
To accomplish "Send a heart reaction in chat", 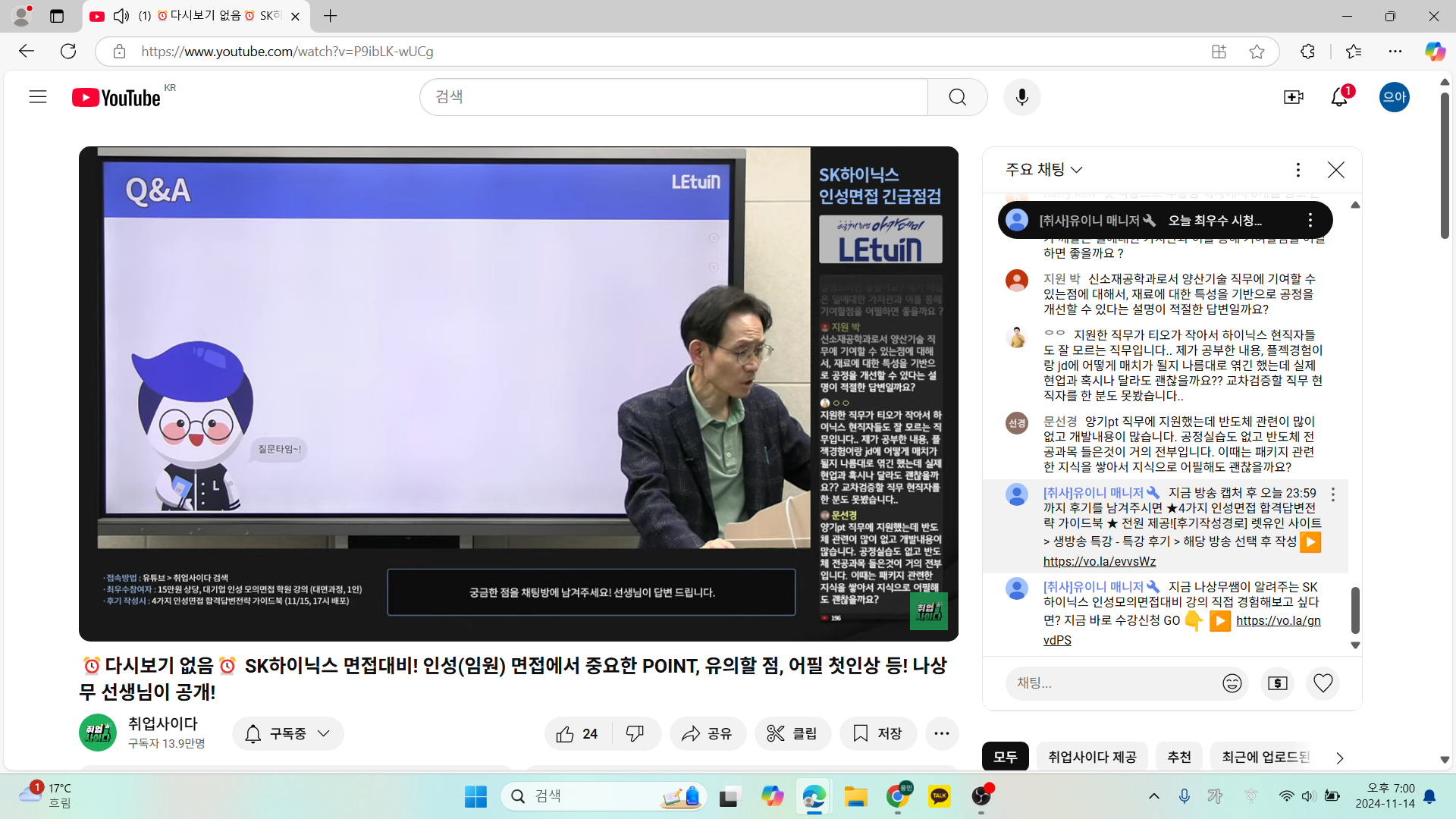I will tap(1323, 683).
